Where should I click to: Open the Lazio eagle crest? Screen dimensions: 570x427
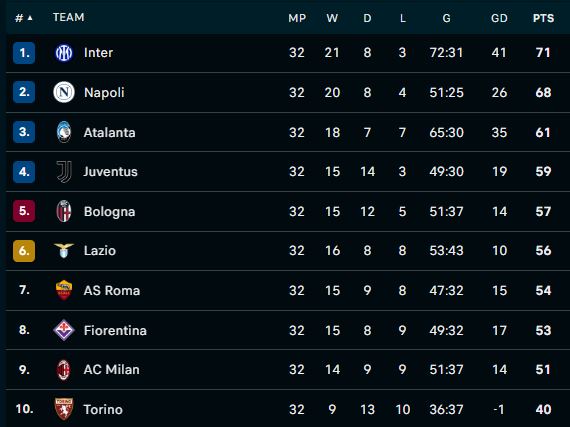click(x=64, y=250)
